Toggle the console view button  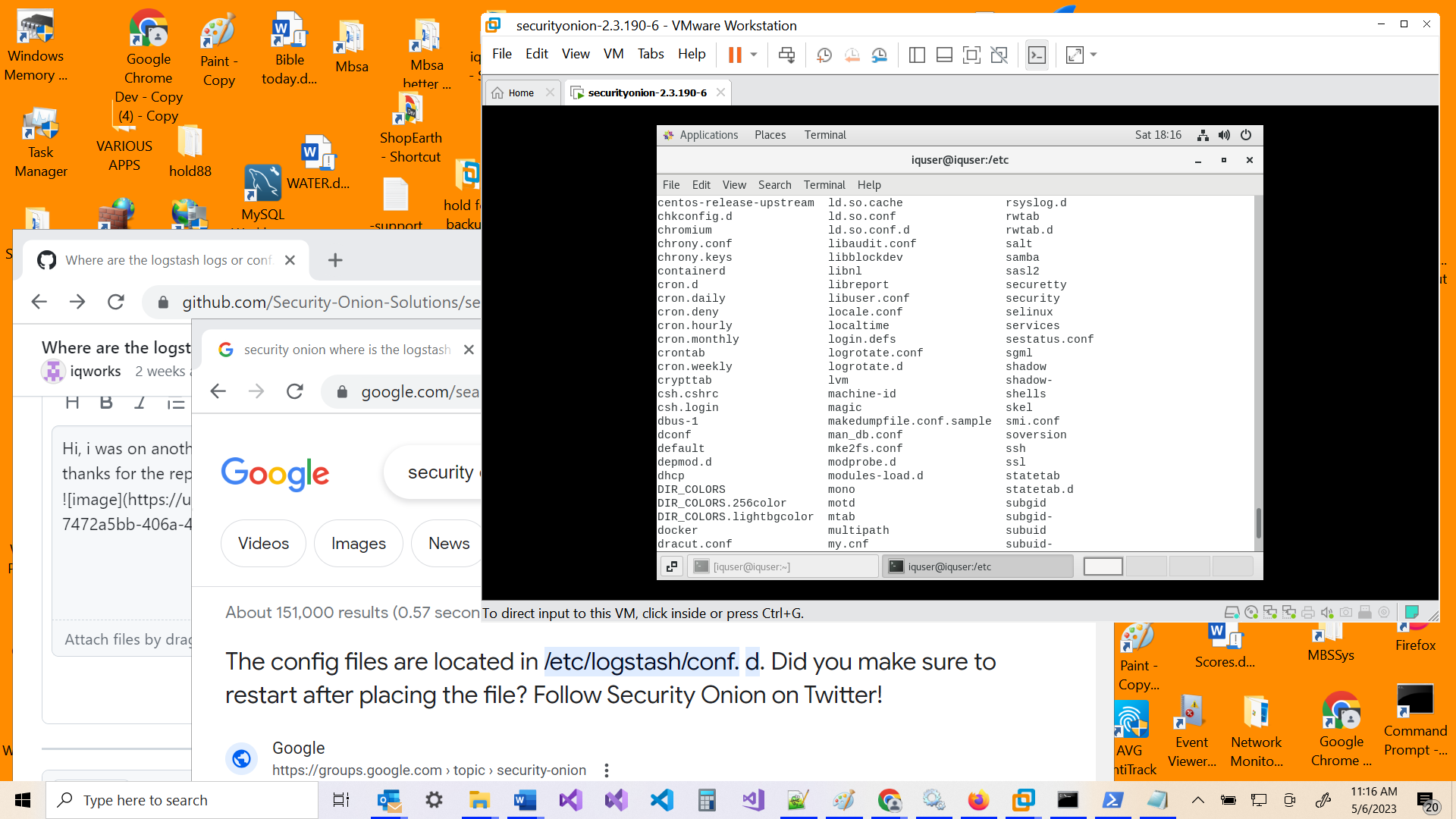[1037, 55]
